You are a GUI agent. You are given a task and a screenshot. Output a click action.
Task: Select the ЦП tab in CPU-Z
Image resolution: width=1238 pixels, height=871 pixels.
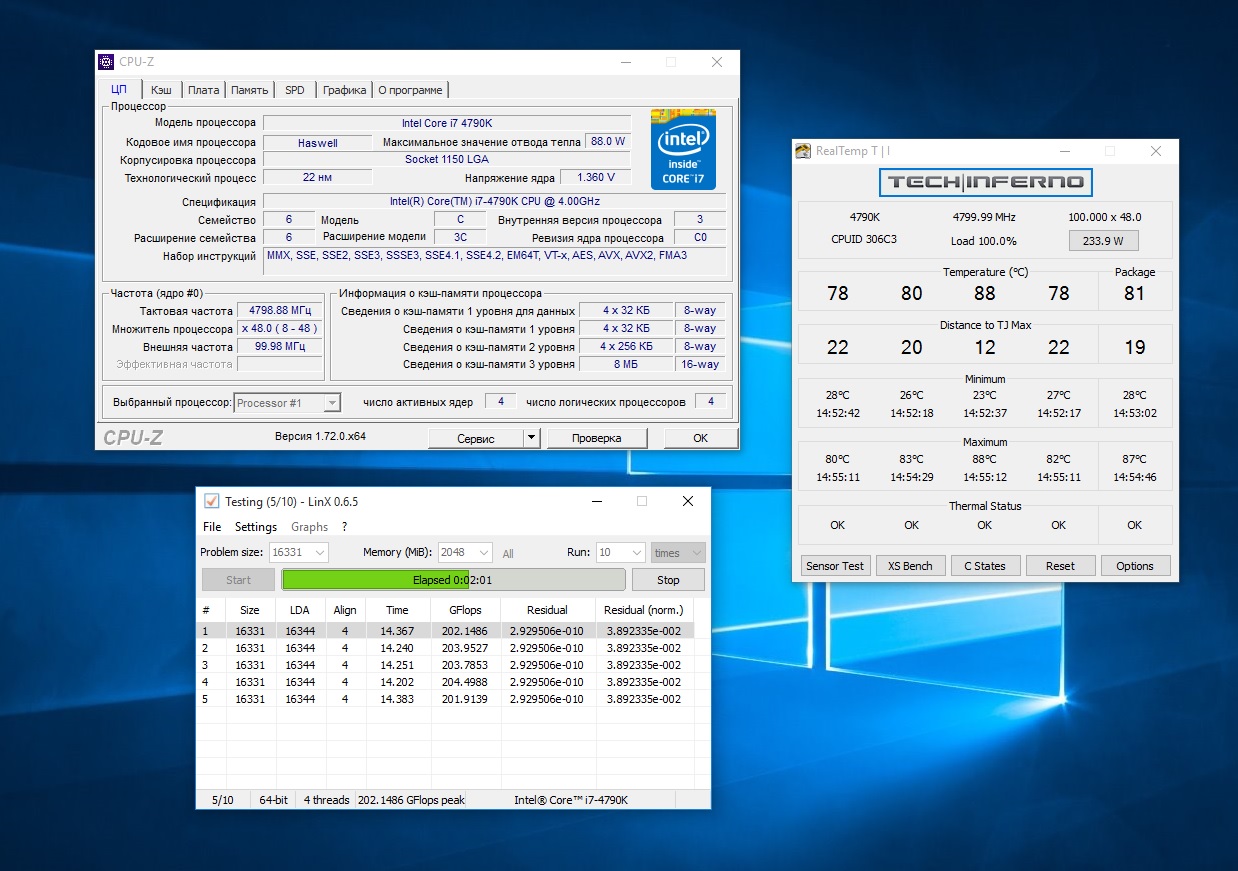coord(120,89)
